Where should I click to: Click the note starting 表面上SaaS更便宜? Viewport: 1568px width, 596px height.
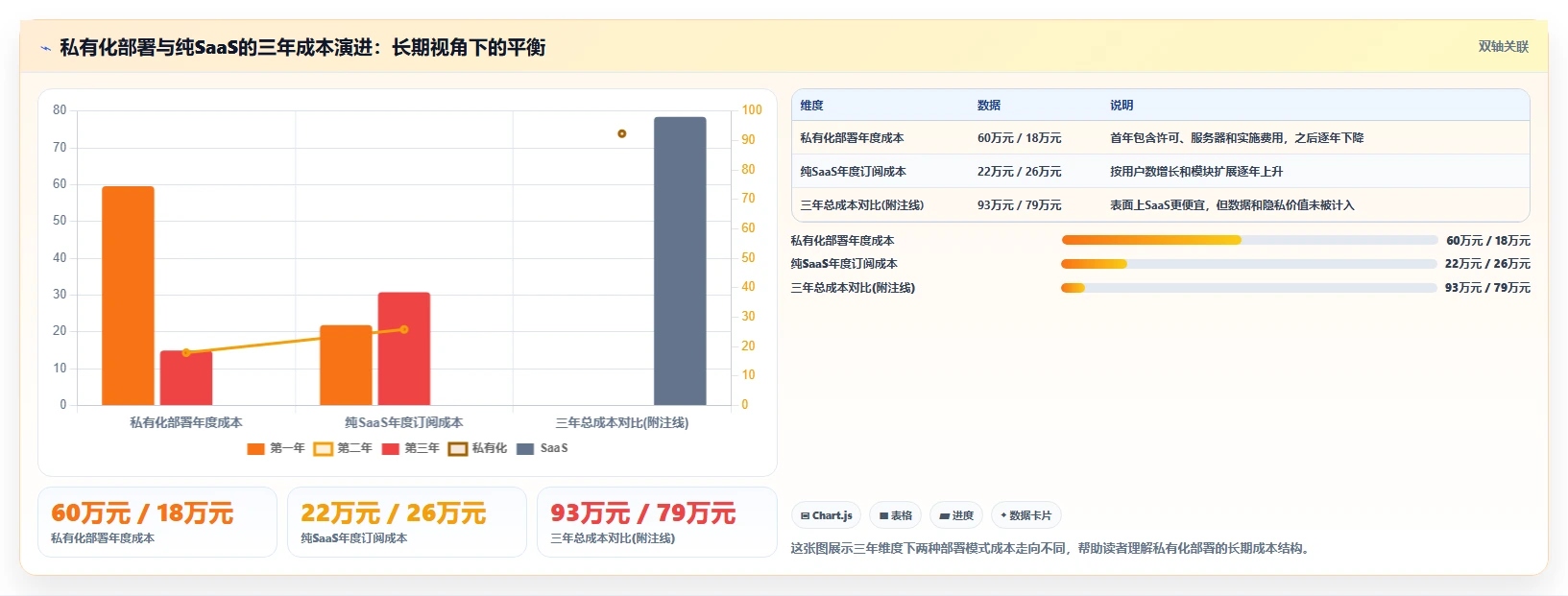pyautogui.click(x=1232, y=205)
